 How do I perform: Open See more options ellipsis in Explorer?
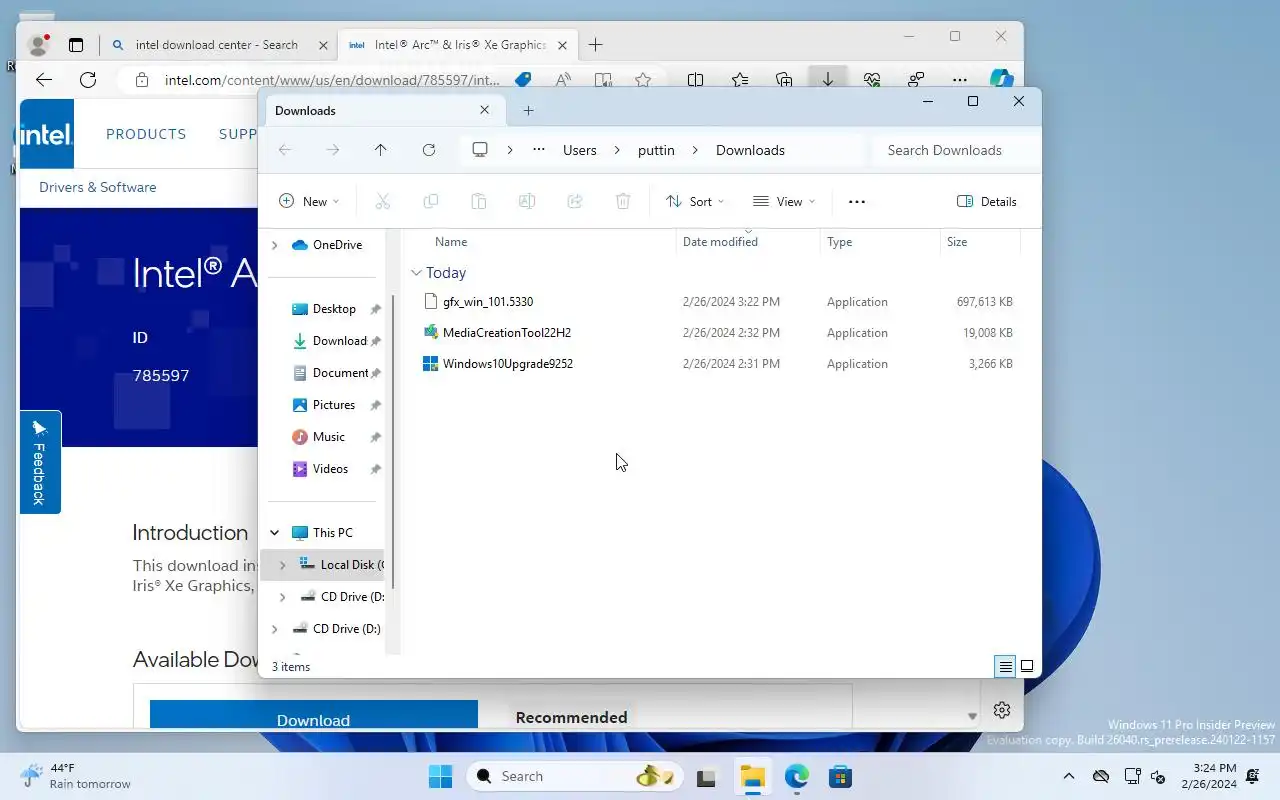pos(857,201)
